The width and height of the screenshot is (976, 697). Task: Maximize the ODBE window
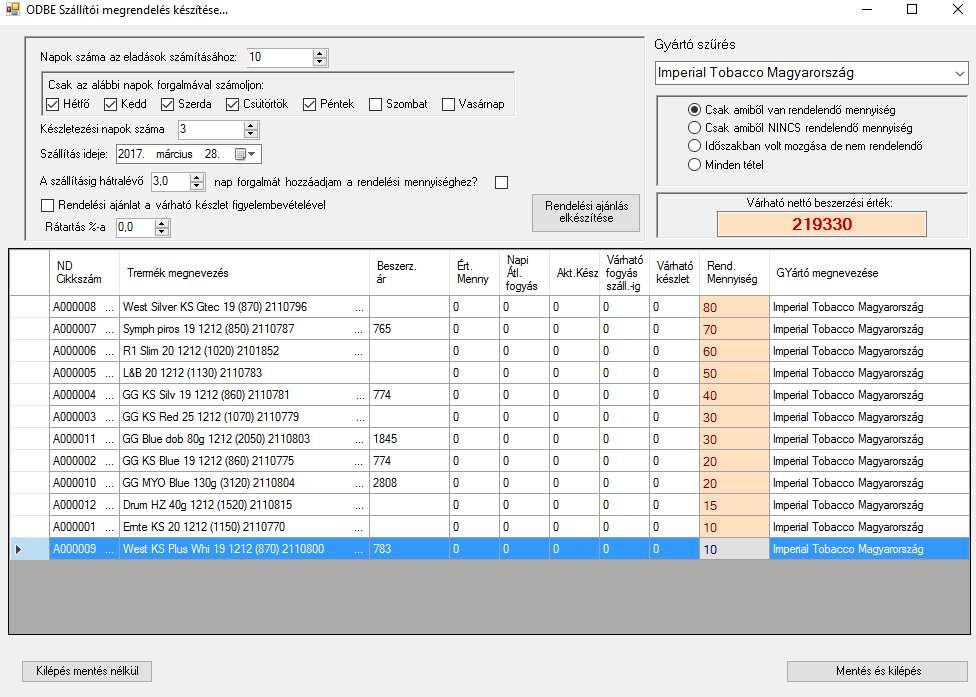pos(912,9)
